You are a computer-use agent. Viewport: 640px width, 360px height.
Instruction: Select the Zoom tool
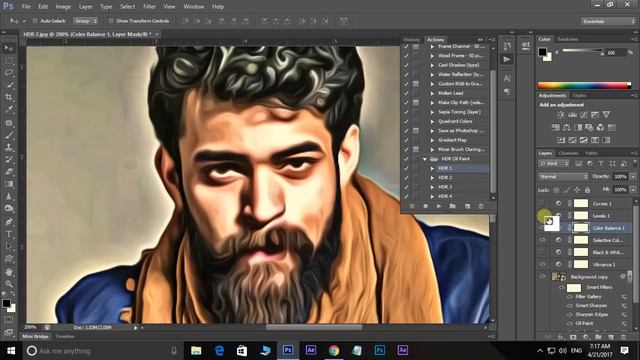pos(9,284)
